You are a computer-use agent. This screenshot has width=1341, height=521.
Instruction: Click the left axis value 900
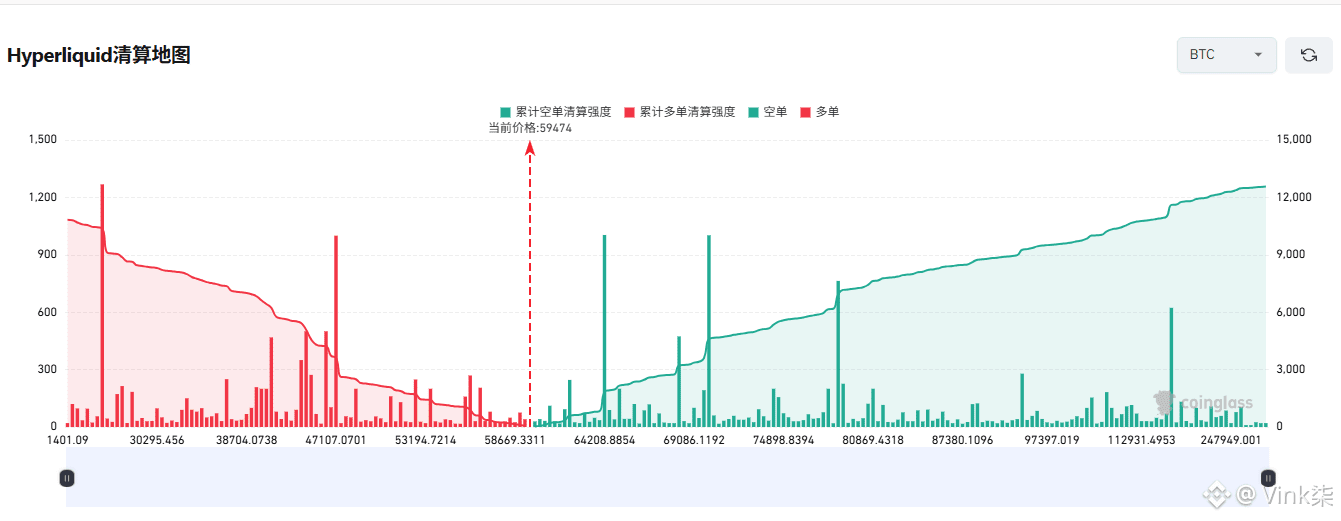pos(46,255)
